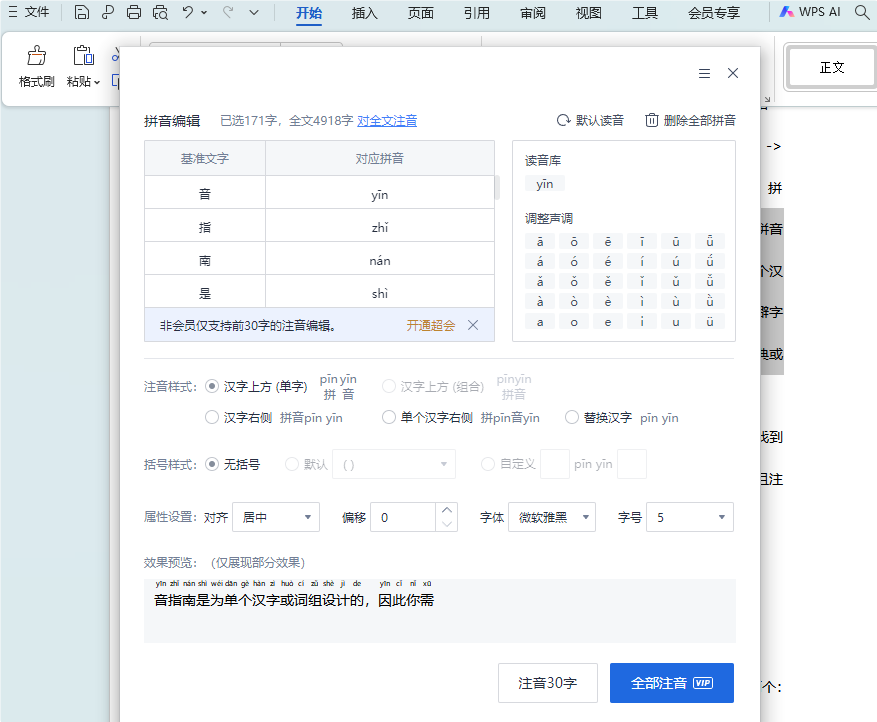This screenshot has width=877, height=722.
Task: Click the search magnifier icon
Action: 862,12
